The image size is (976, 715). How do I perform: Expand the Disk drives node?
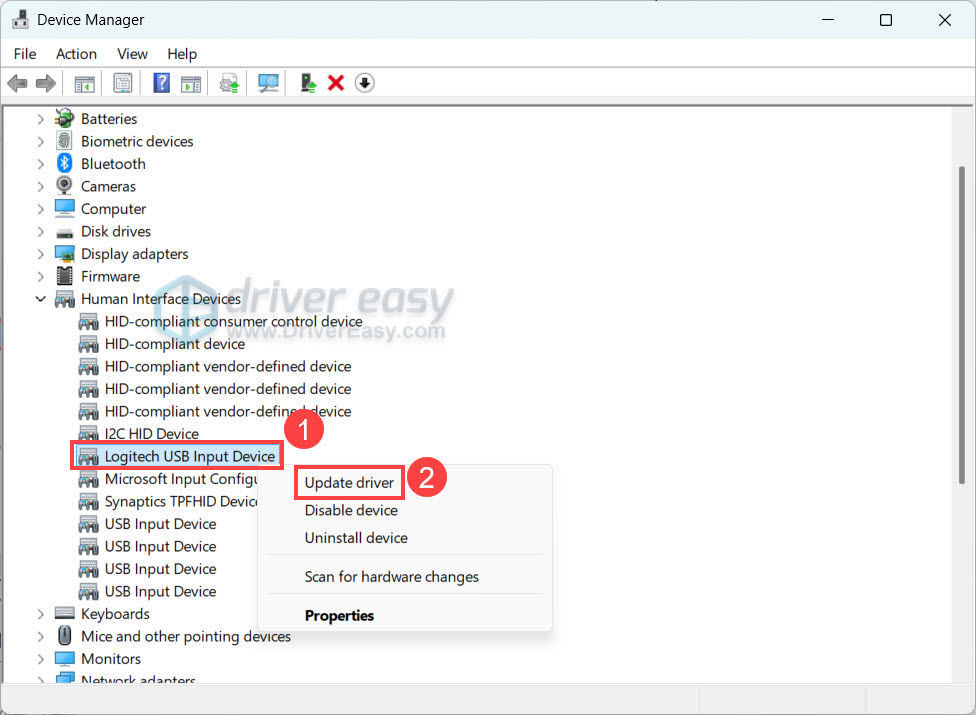(40, 231)
